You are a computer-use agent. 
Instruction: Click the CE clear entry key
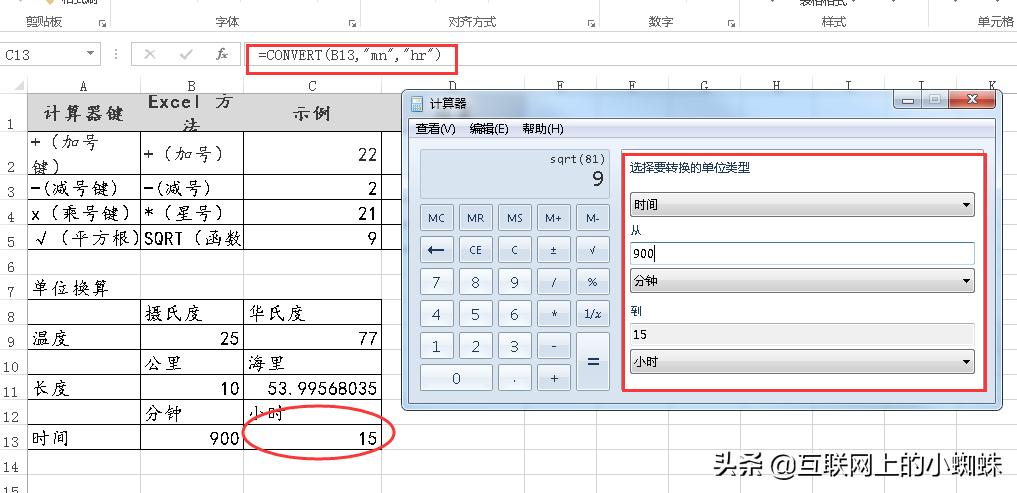point(475,250)
